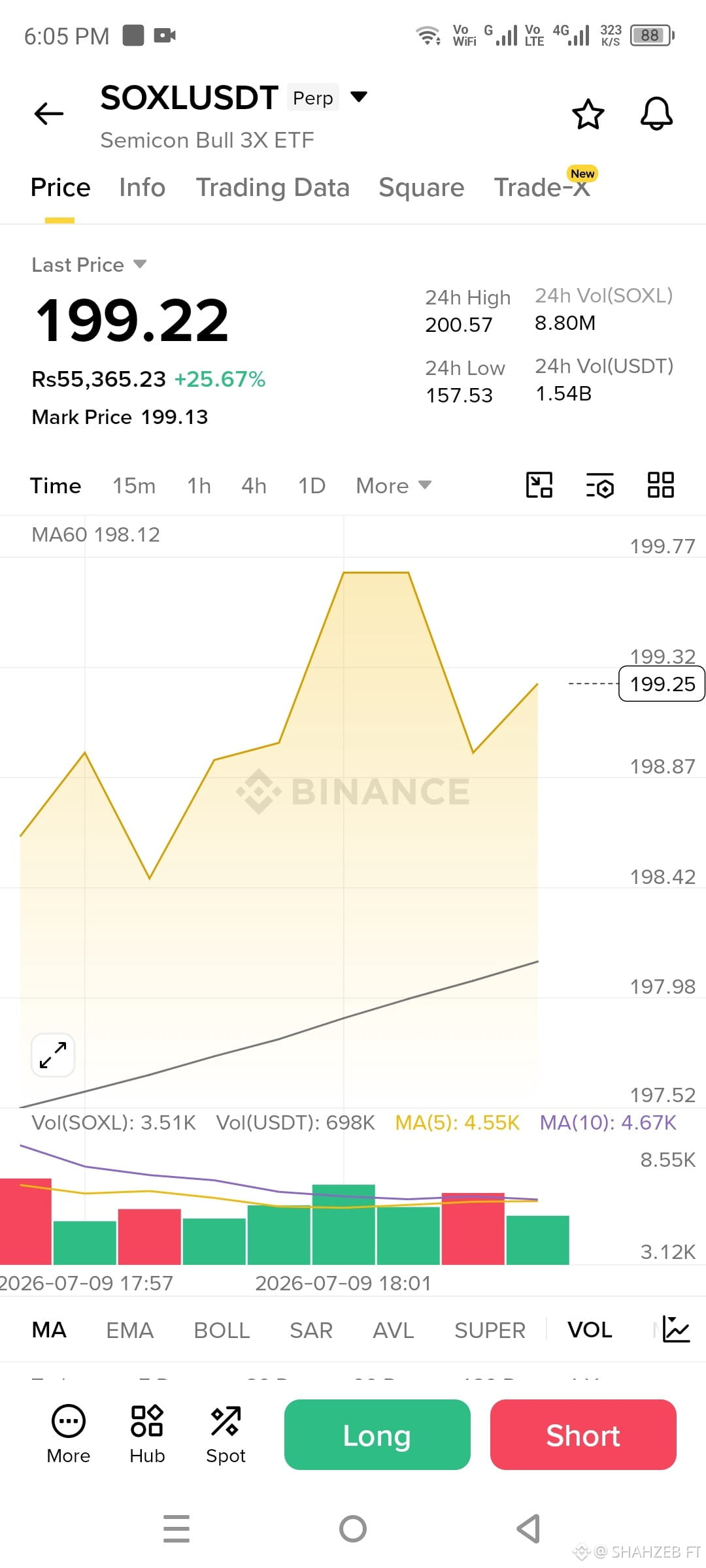706x1568 pixels.
Task: Open the Last Price dropdown
Action: click(89, 265)
